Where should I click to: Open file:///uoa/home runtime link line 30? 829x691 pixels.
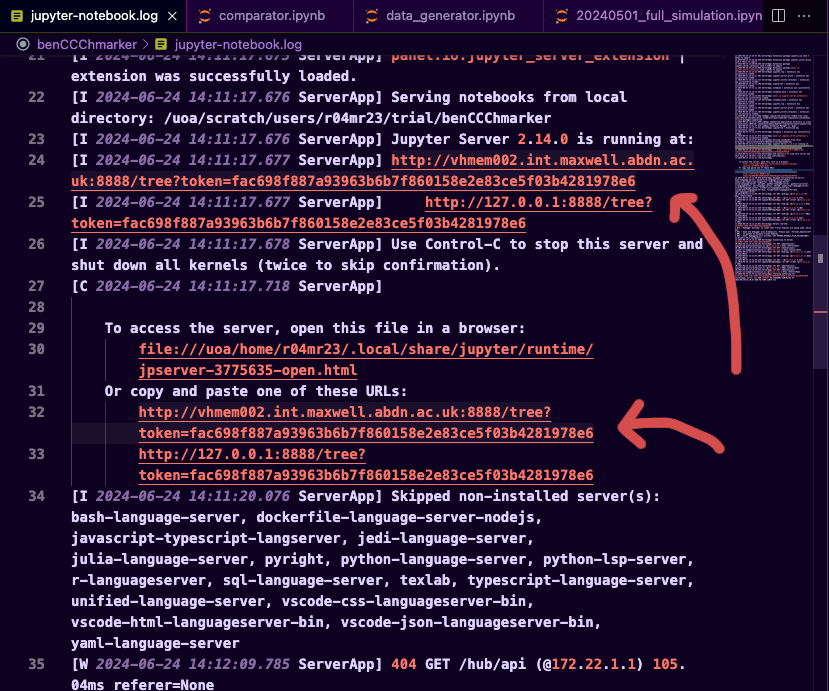366,349
